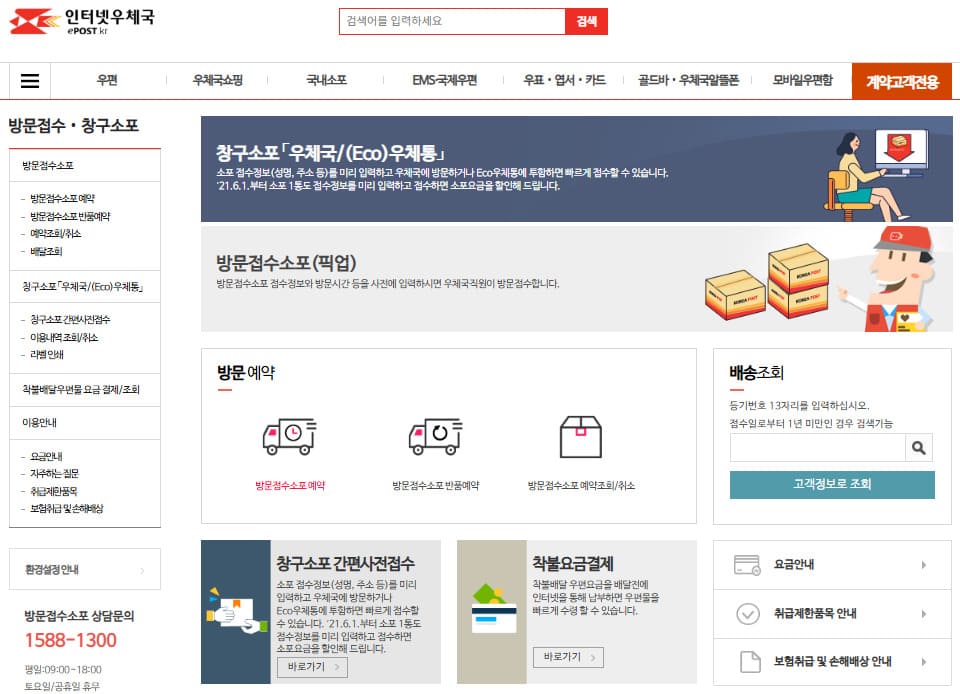Viewport: 960px width, 694px height.
Task: Click the money and card payment icon
Action: click(492, 609)
